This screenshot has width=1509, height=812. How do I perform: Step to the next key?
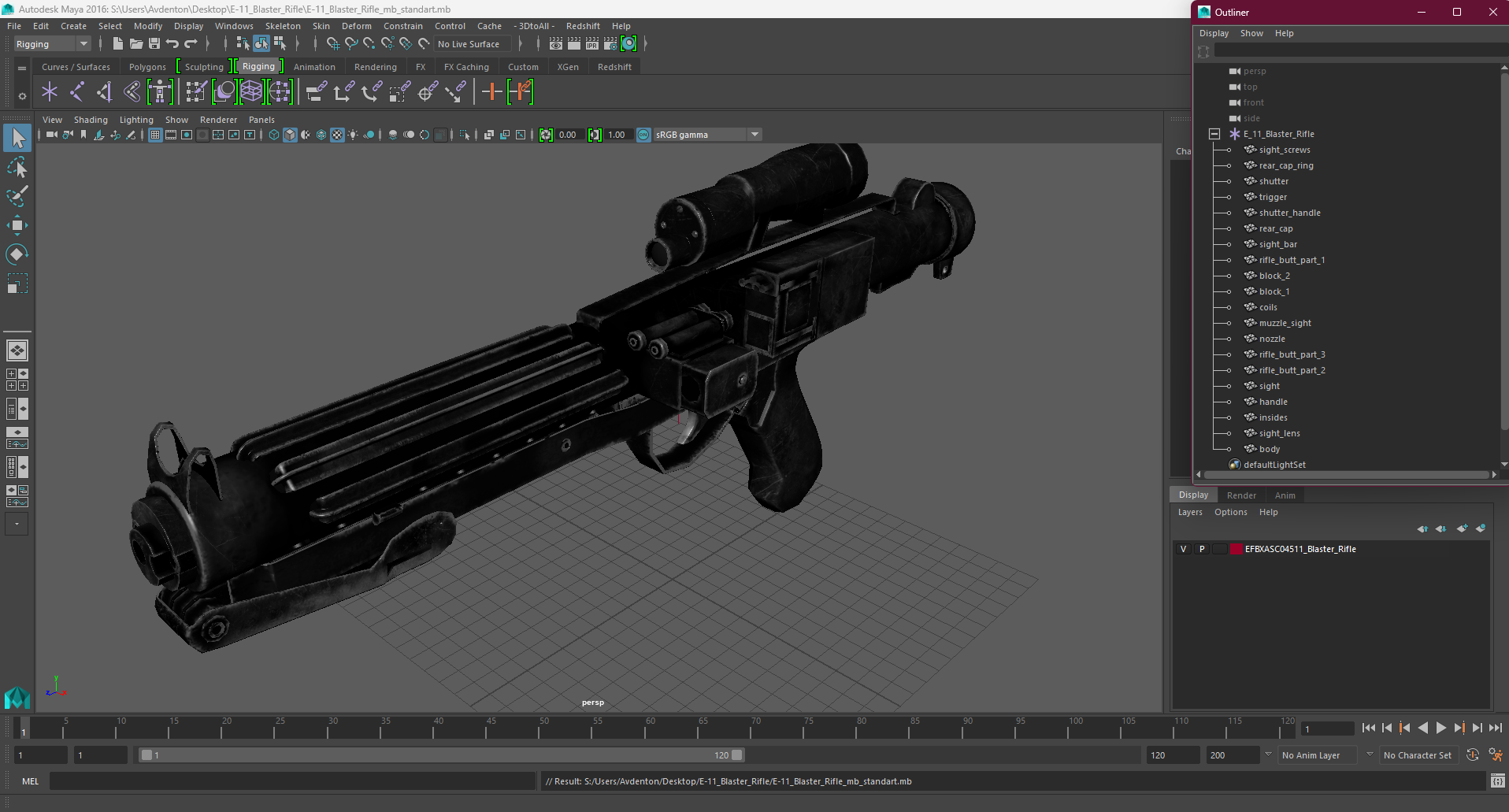(x=1459, y=729)
